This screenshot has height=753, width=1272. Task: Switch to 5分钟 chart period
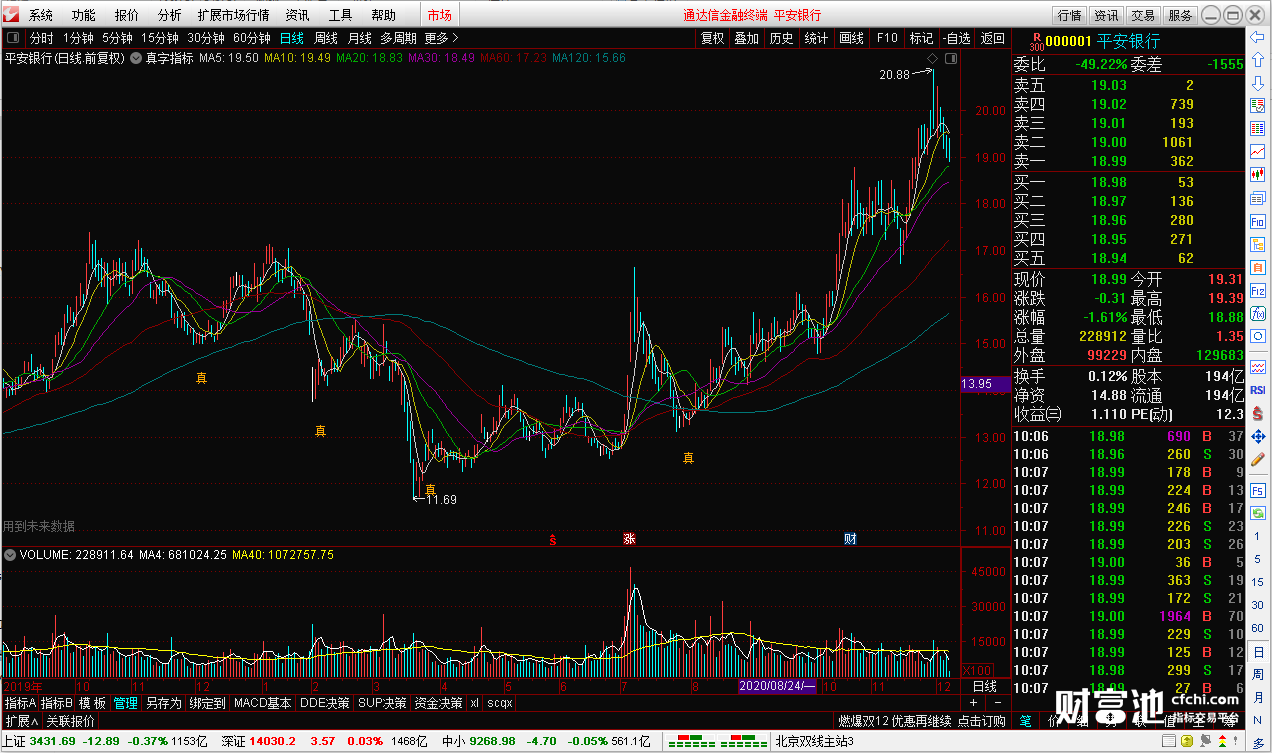pyautogui.click(x=117, y=38)
